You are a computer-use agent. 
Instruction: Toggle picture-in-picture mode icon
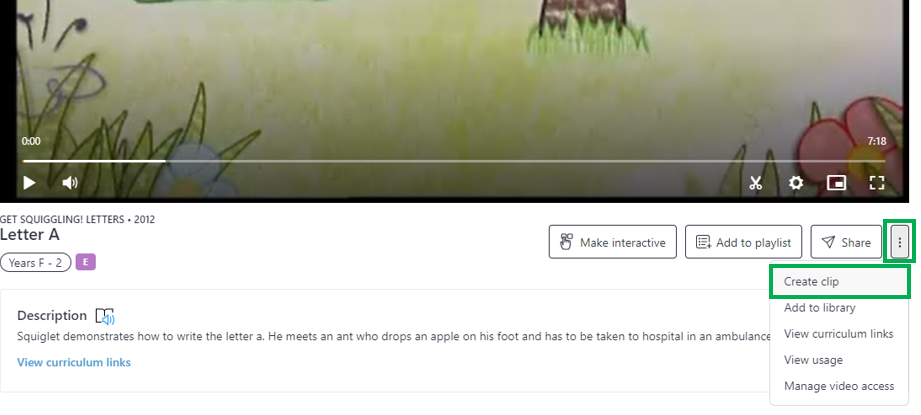tap(836, 183)
